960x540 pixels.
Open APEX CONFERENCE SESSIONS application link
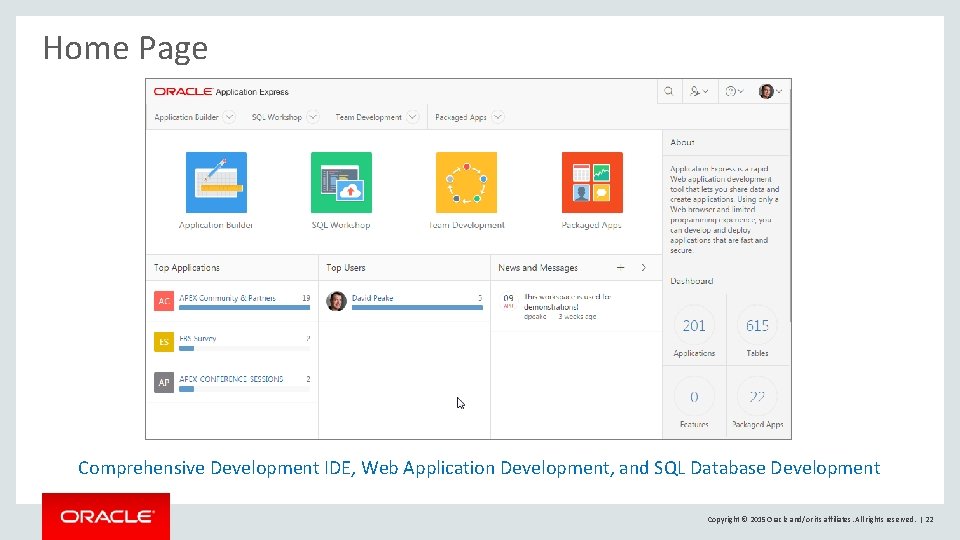(x=231, y=379)
